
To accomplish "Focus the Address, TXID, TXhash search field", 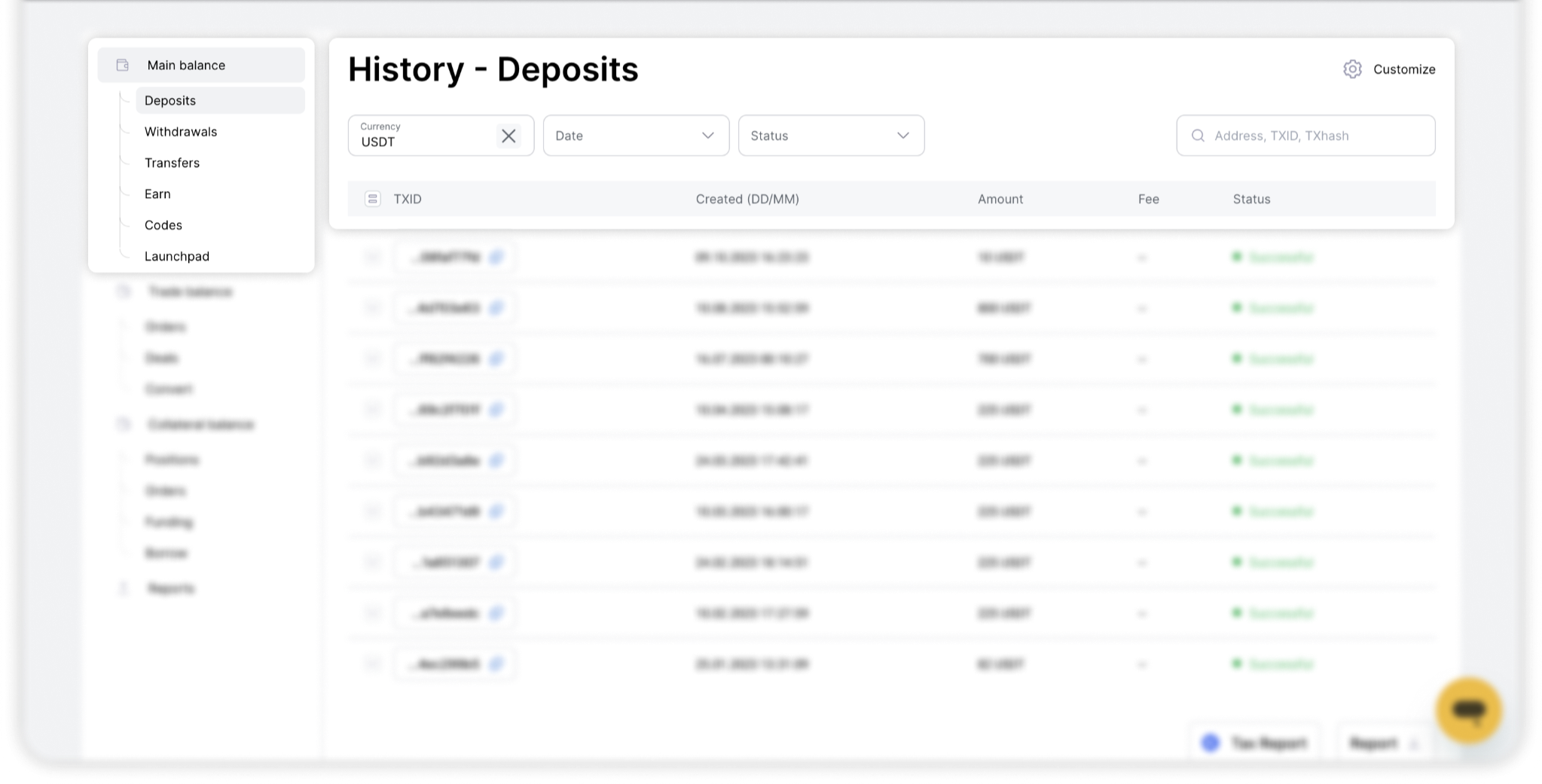I will (1305, 136).
